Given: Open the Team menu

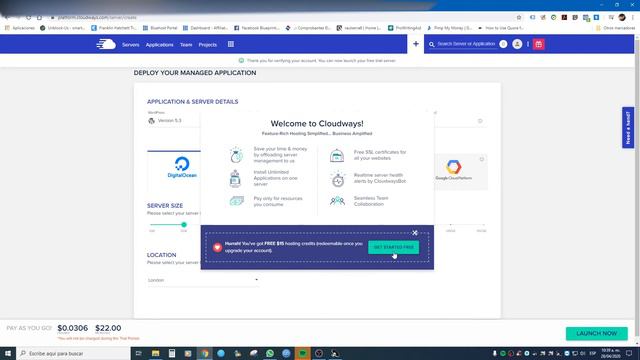Looking at the screenshot, I should [x=186, y=44].
